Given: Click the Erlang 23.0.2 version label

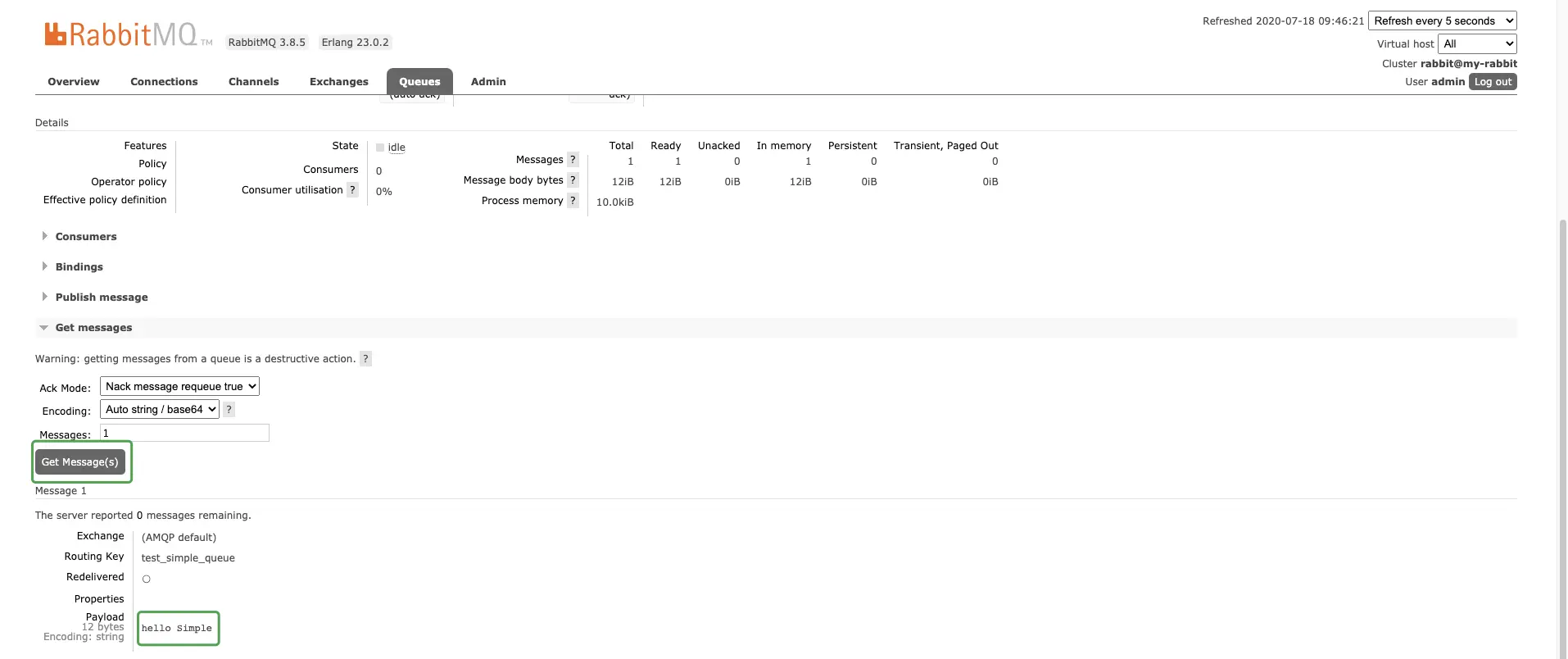Looking at the screenshot, I should tap(355, 43).
